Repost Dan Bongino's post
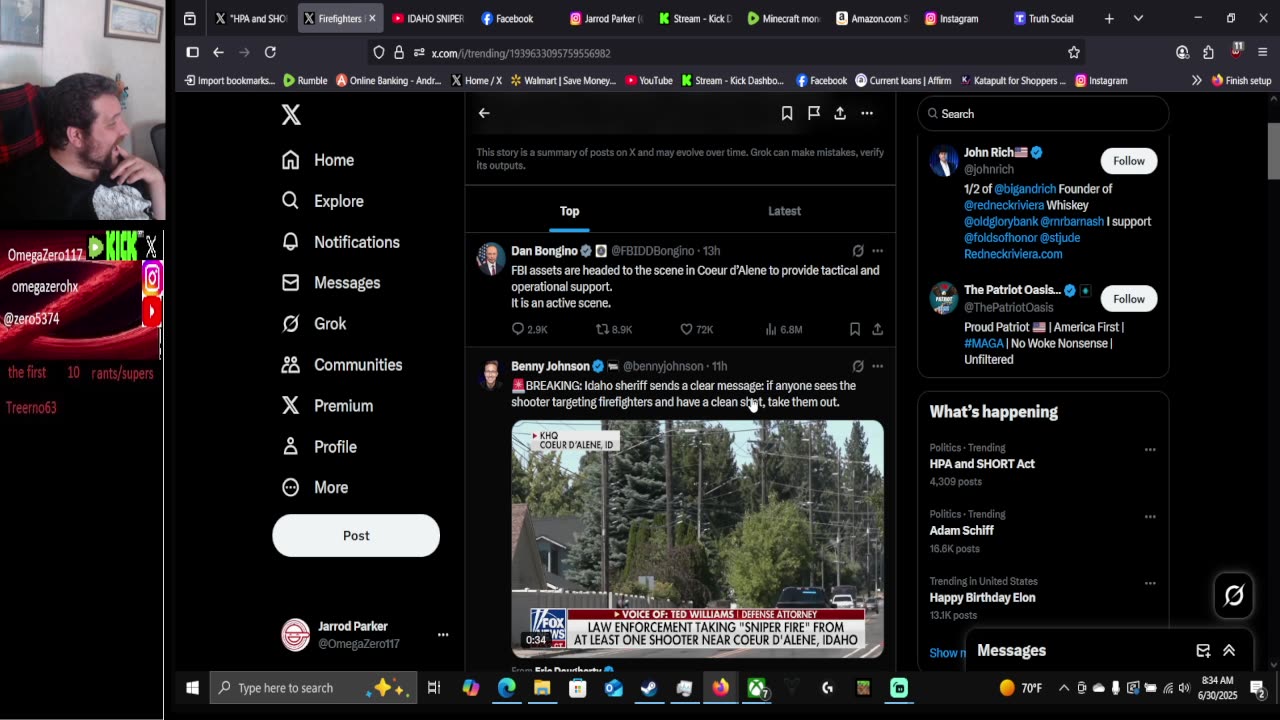Viewport: 1280px width, 720px height. point(614,329)
